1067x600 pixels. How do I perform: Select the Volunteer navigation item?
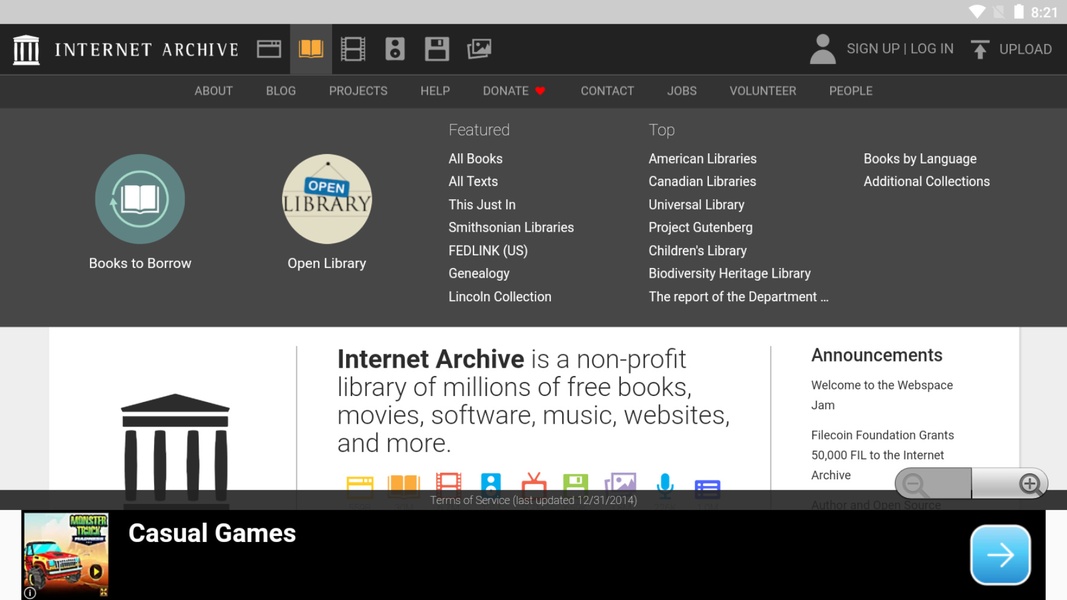coord(762,91)
